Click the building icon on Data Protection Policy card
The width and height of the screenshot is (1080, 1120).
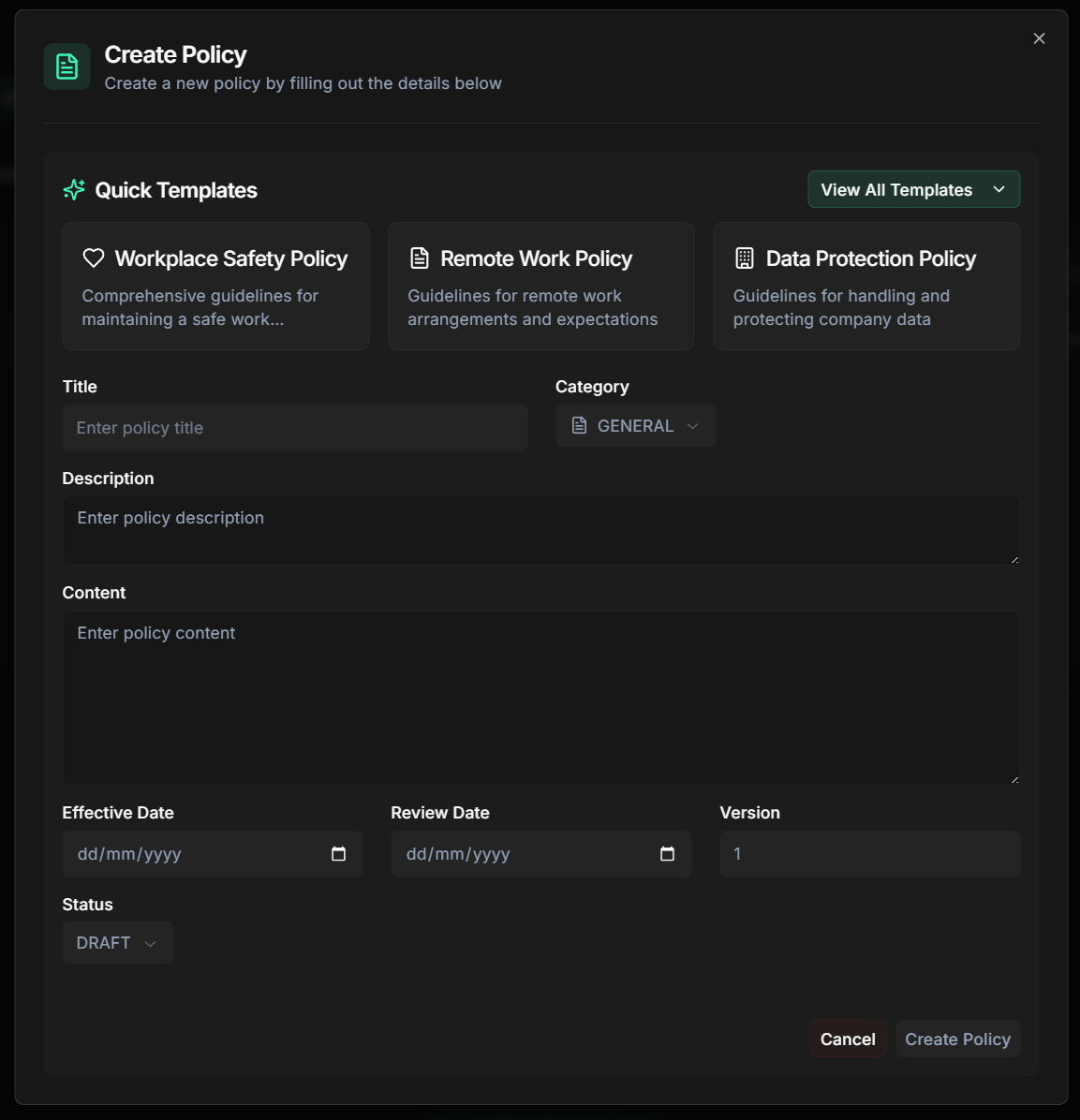pos(743,257)
